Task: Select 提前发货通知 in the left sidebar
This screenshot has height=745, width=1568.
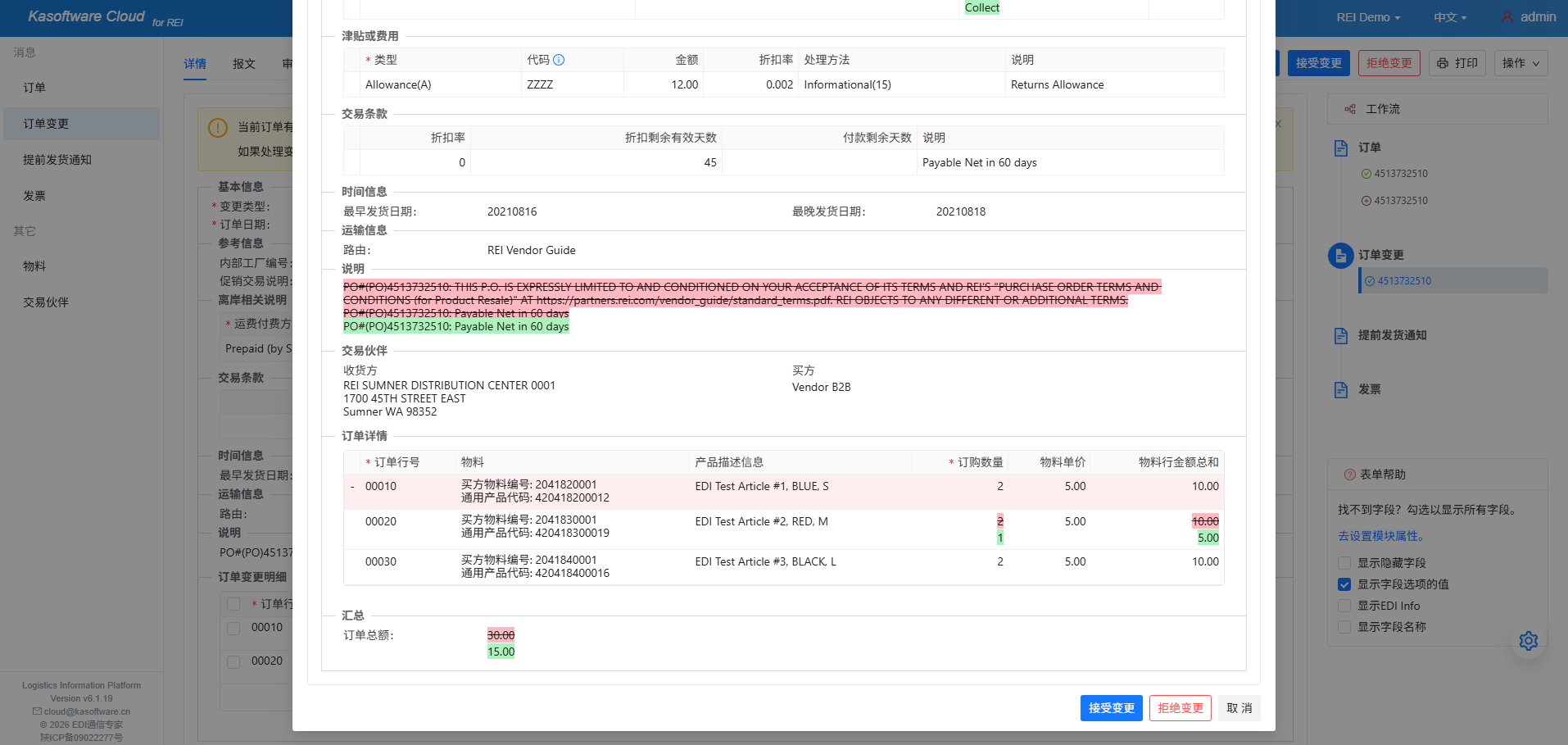Action: point(57,160)
